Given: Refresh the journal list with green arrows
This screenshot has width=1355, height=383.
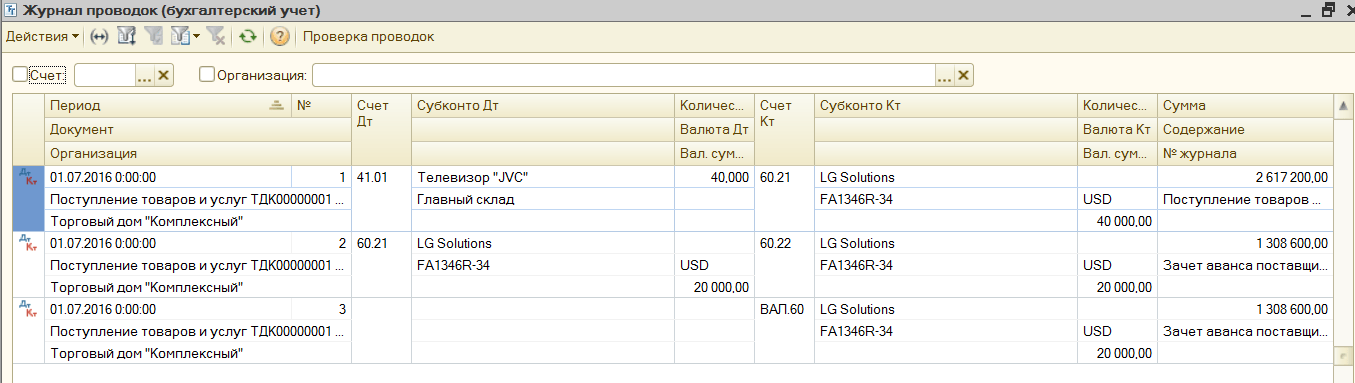Looking at the screenshot, I should coord(247,37).
